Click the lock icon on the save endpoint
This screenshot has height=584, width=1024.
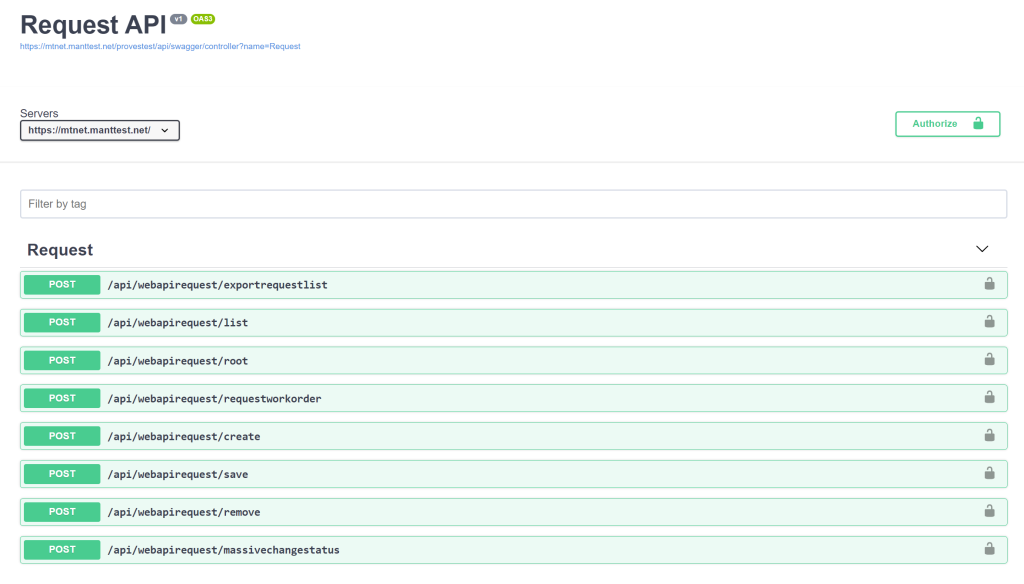[x=989, y=473]
